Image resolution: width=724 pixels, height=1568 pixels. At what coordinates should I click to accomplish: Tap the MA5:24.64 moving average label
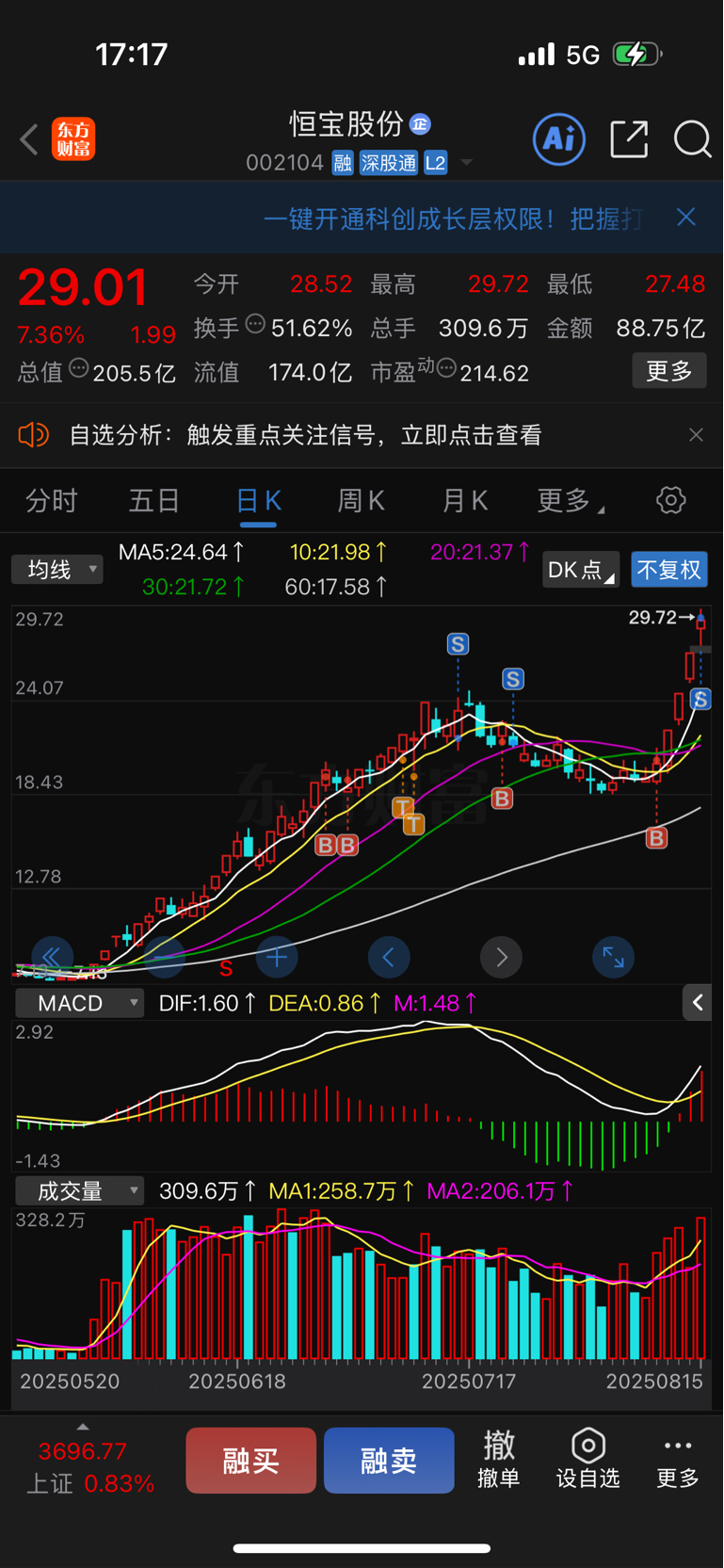[x=181, y=552]
